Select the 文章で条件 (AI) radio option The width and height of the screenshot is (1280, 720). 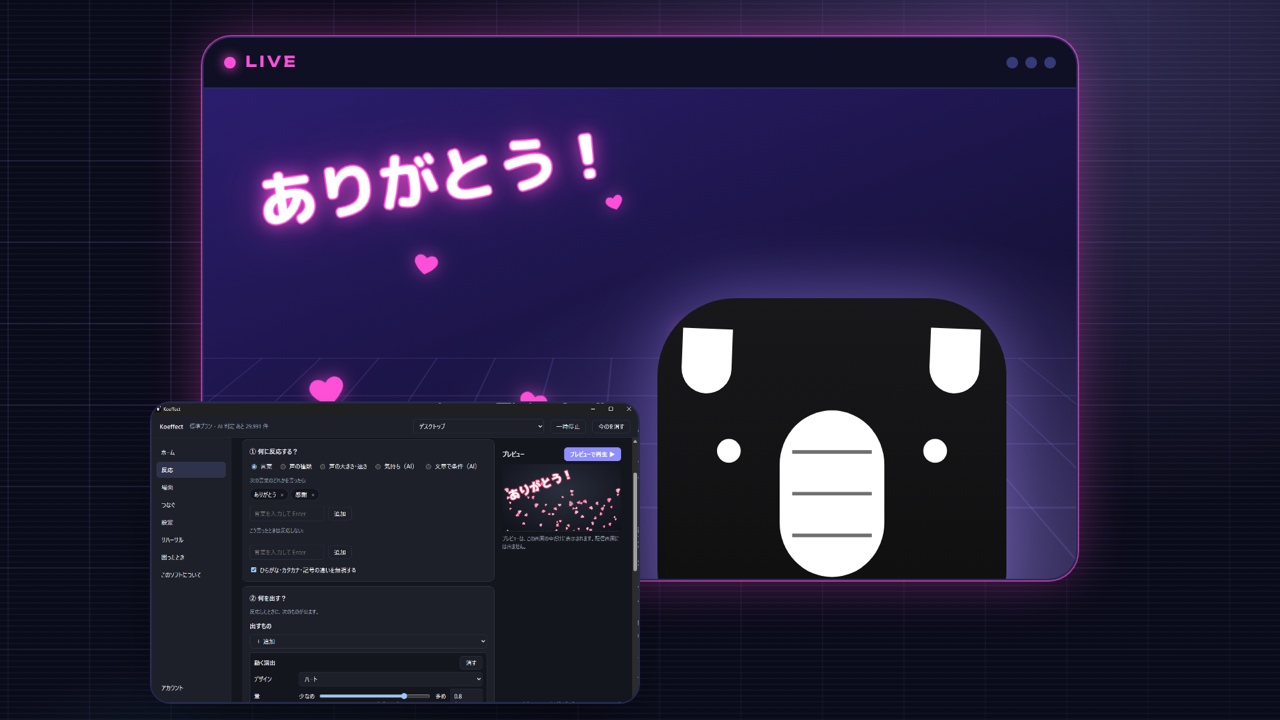[x=429, y=466]
